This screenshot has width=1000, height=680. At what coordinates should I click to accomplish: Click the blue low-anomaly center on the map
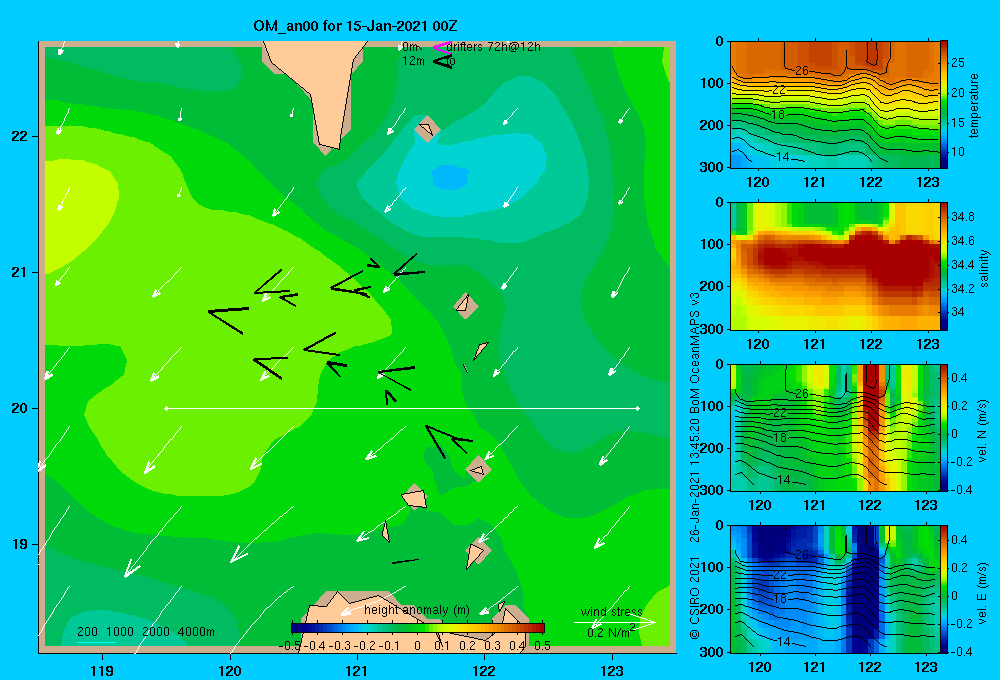coord(450,177)
